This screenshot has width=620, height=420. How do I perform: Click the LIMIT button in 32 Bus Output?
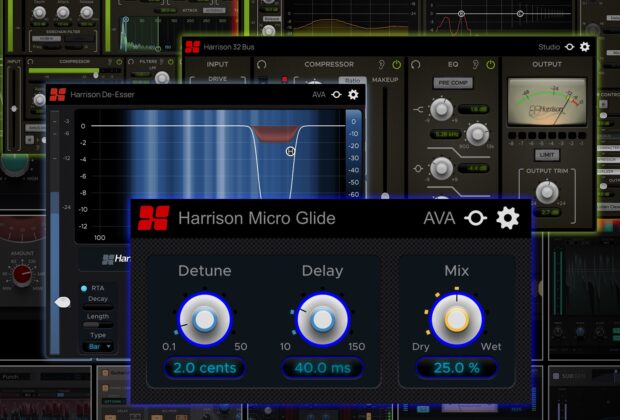pos(547,155)
